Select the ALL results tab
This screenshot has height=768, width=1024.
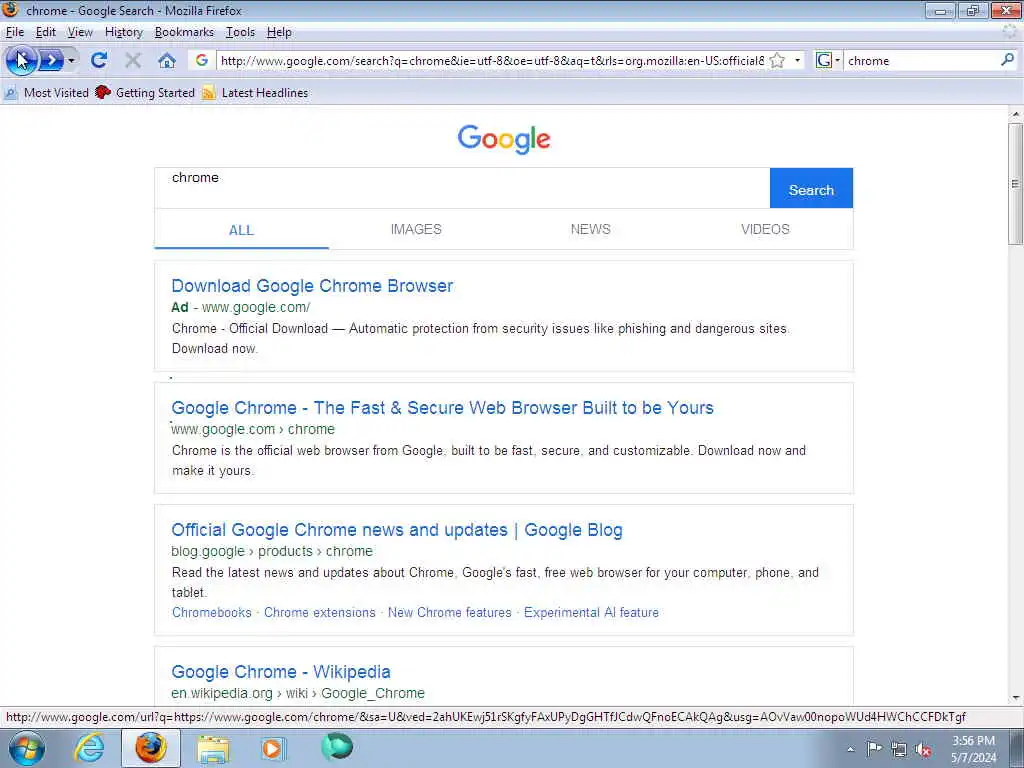click(x=241, y=230)
